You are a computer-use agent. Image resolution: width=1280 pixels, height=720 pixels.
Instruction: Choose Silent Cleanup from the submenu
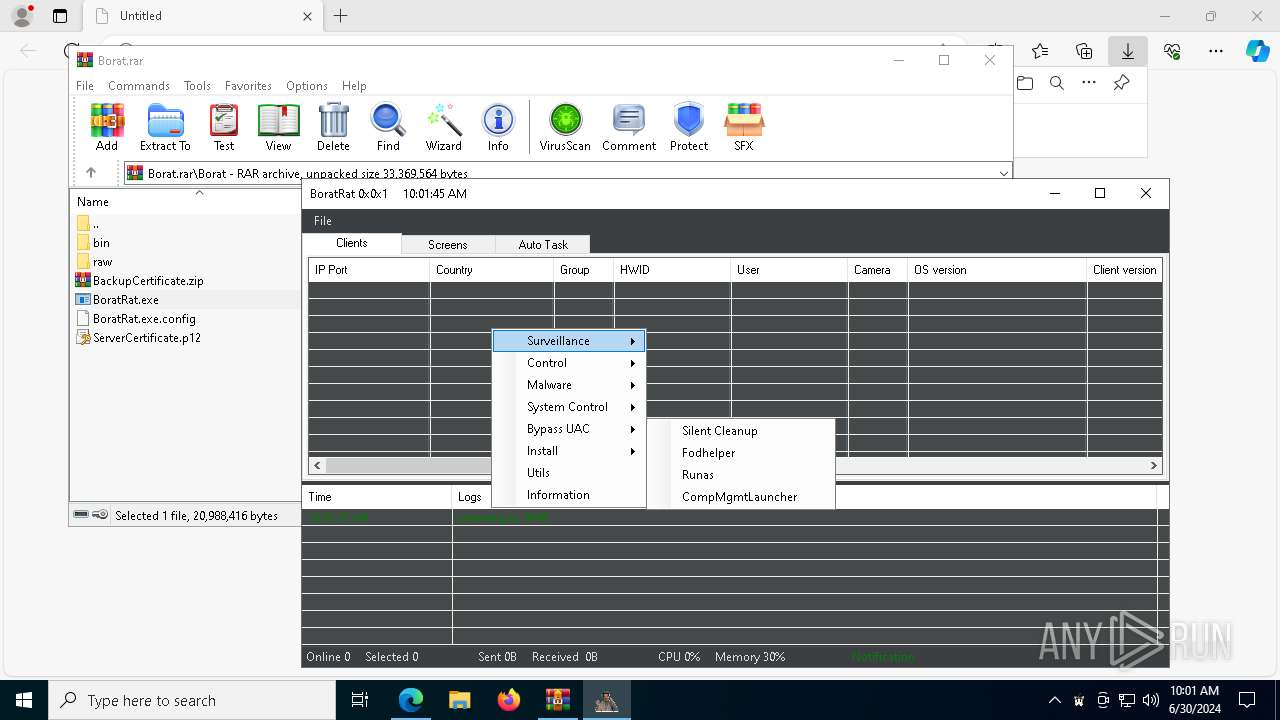click(741, 431)
